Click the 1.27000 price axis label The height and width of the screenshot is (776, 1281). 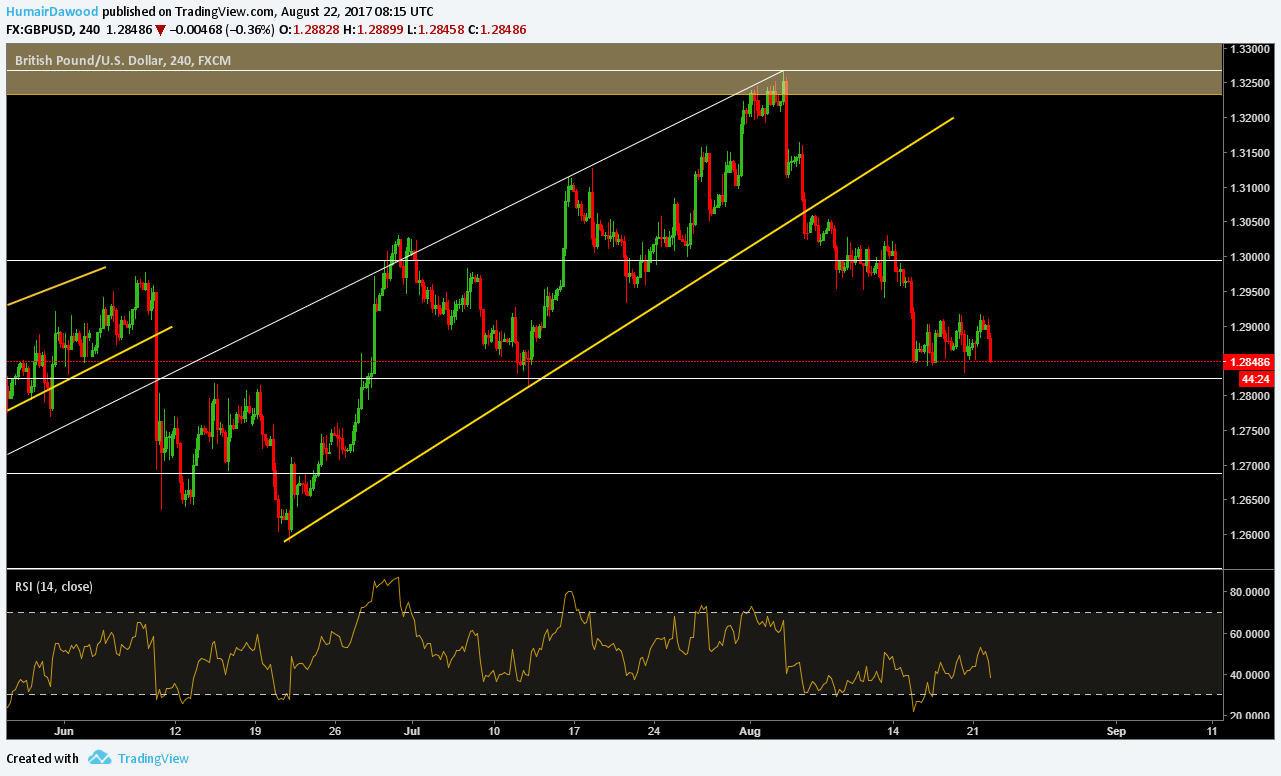[x=1250, y=466]
